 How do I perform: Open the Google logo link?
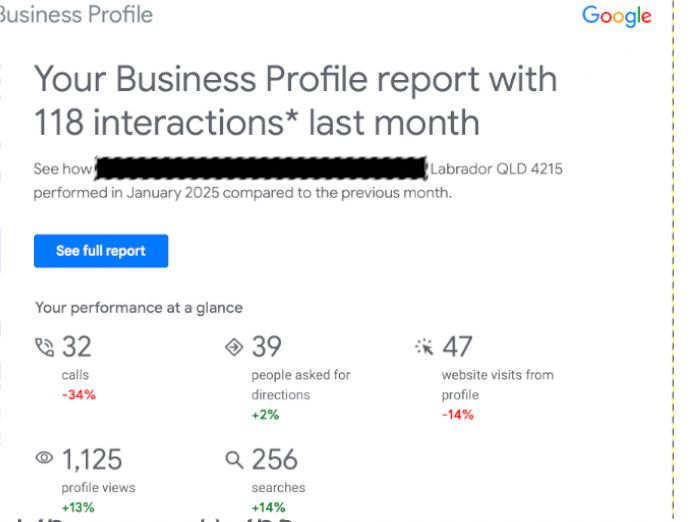pos(617,16)
